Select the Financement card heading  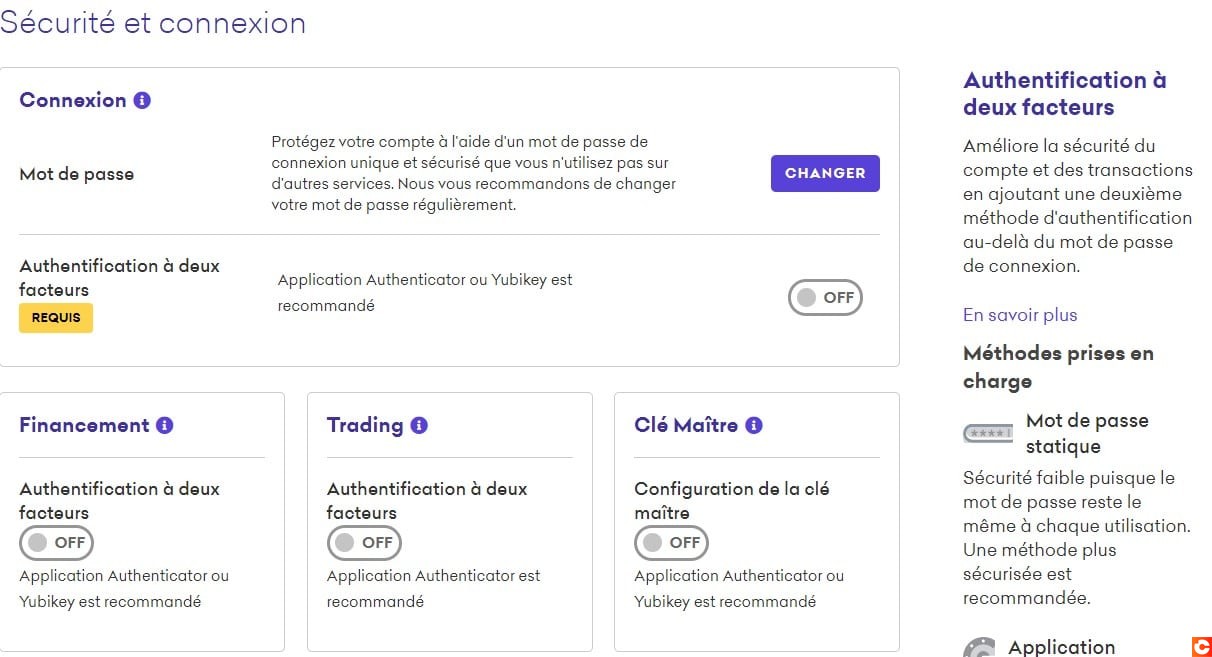click(84, 425)
